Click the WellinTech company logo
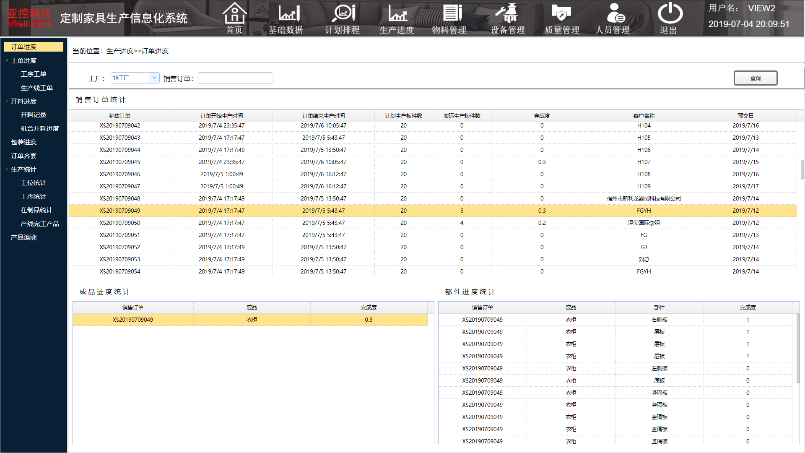The height and width of the screenshot is (453, 805). (29, 18)
